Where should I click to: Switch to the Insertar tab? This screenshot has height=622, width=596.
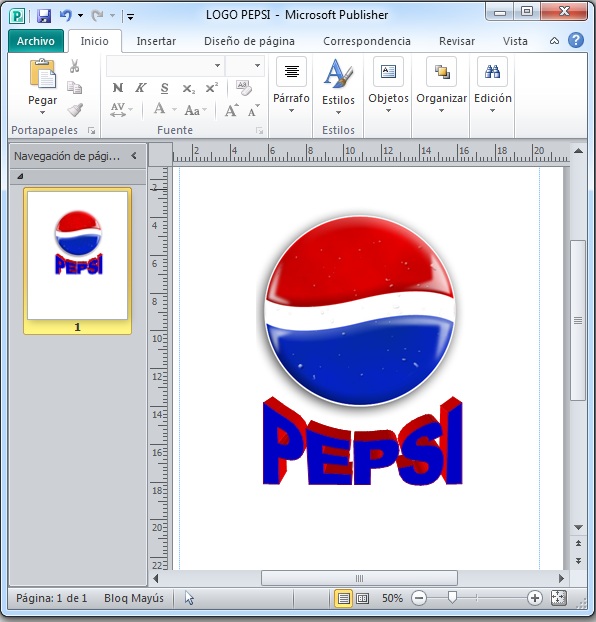[156, 41]
